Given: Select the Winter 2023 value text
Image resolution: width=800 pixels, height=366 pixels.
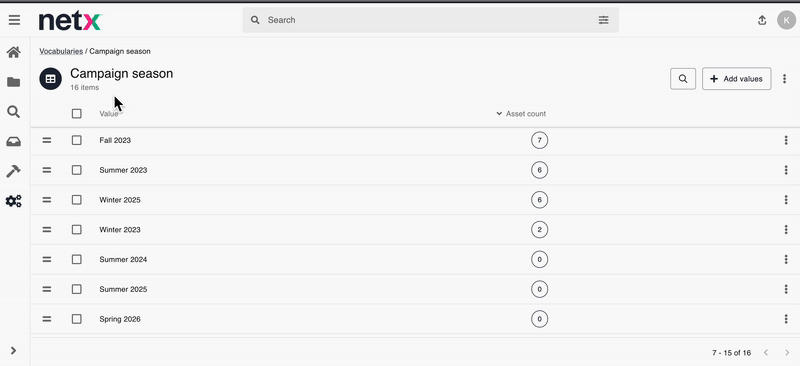Looking at the screenshot, I should point(120,230).
